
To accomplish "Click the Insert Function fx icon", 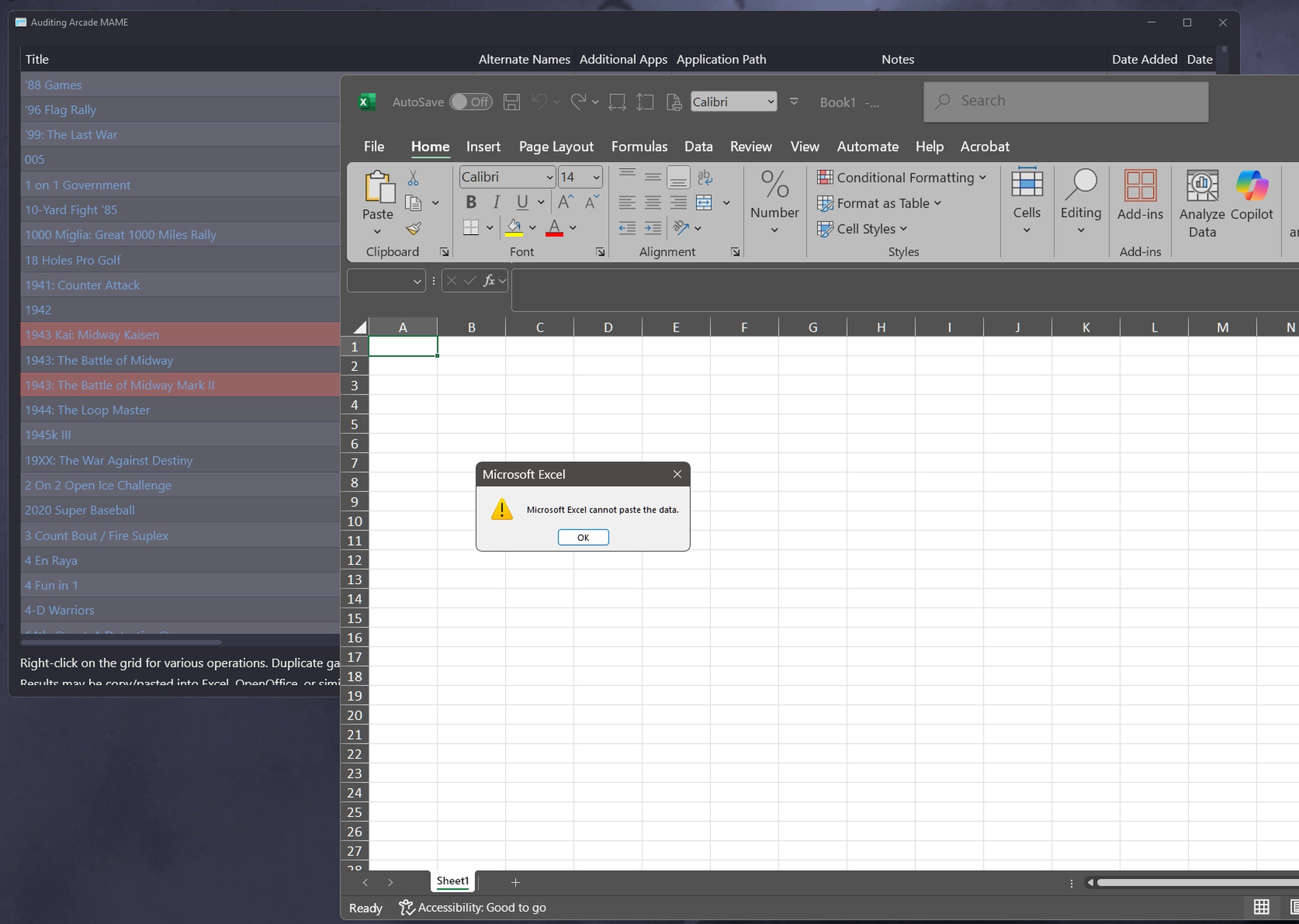I will (x=489, y=281).
